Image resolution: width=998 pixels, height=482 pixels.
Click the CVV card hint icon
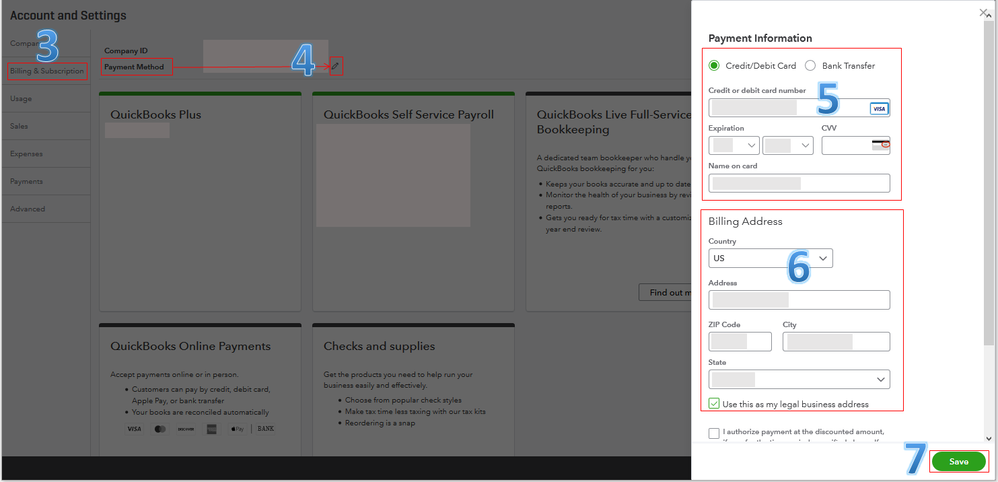[x=880, y=145]
